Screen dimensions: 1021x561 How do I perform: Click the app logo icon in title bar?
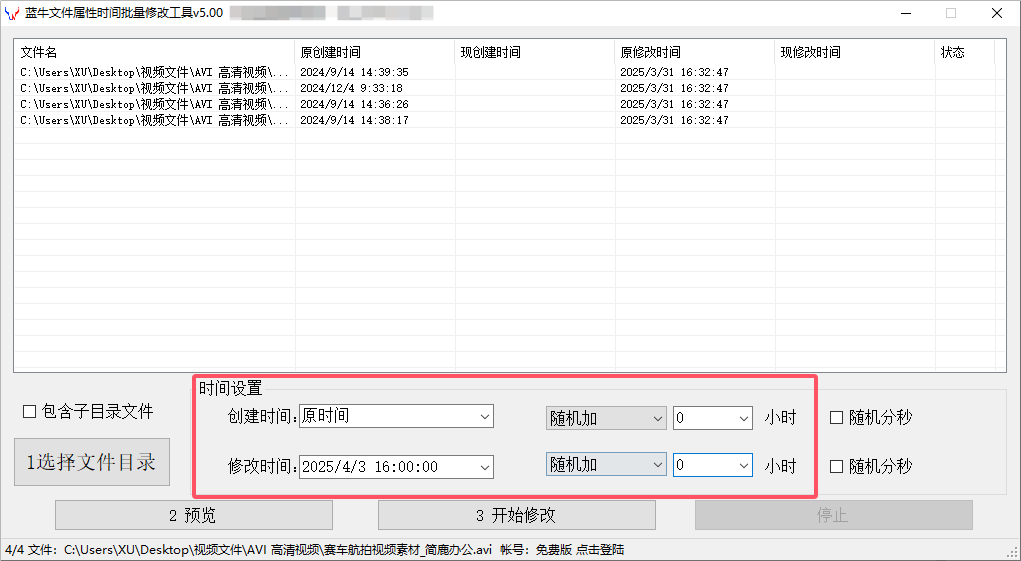tap(12, 13)
